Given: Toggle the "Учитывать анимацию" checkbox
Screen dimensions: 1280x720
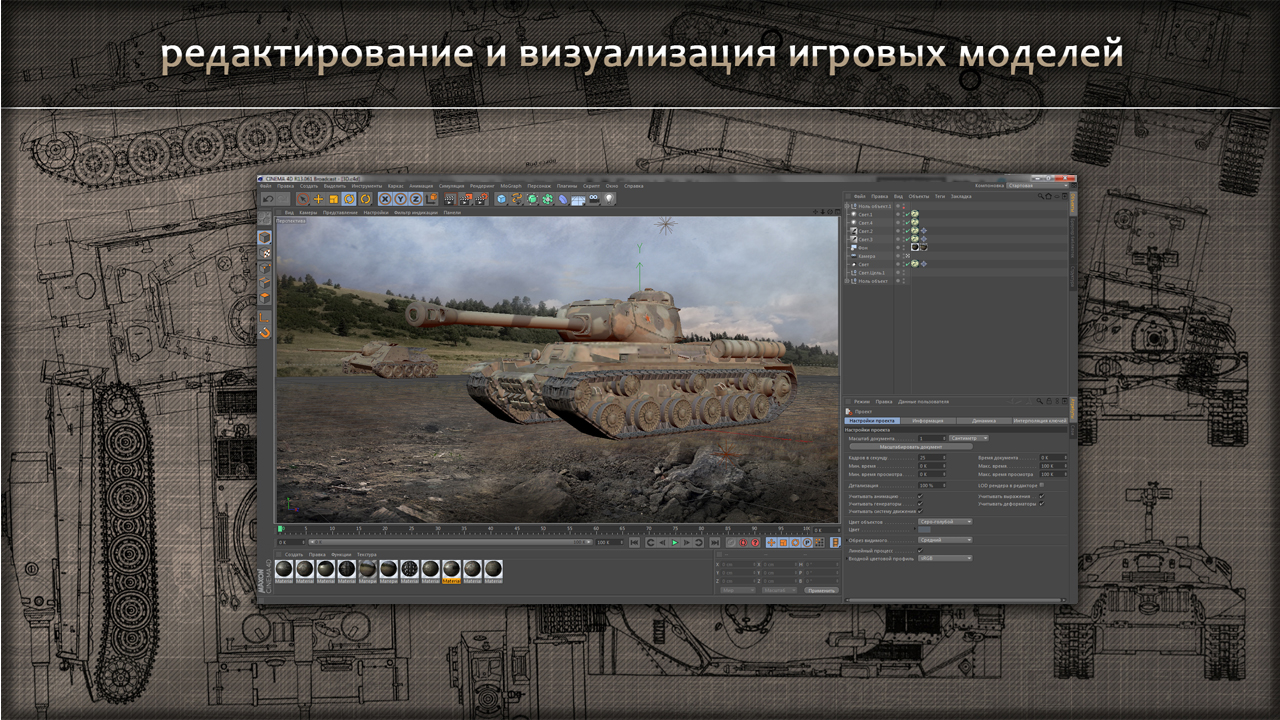Looking at the screenshot, I should click(x=920, y=496).
